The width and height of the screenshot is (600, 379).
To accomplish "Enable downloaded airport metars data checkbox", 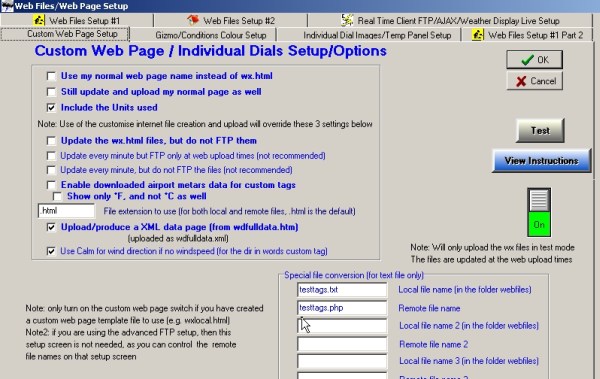I will [x=51, y=185].
